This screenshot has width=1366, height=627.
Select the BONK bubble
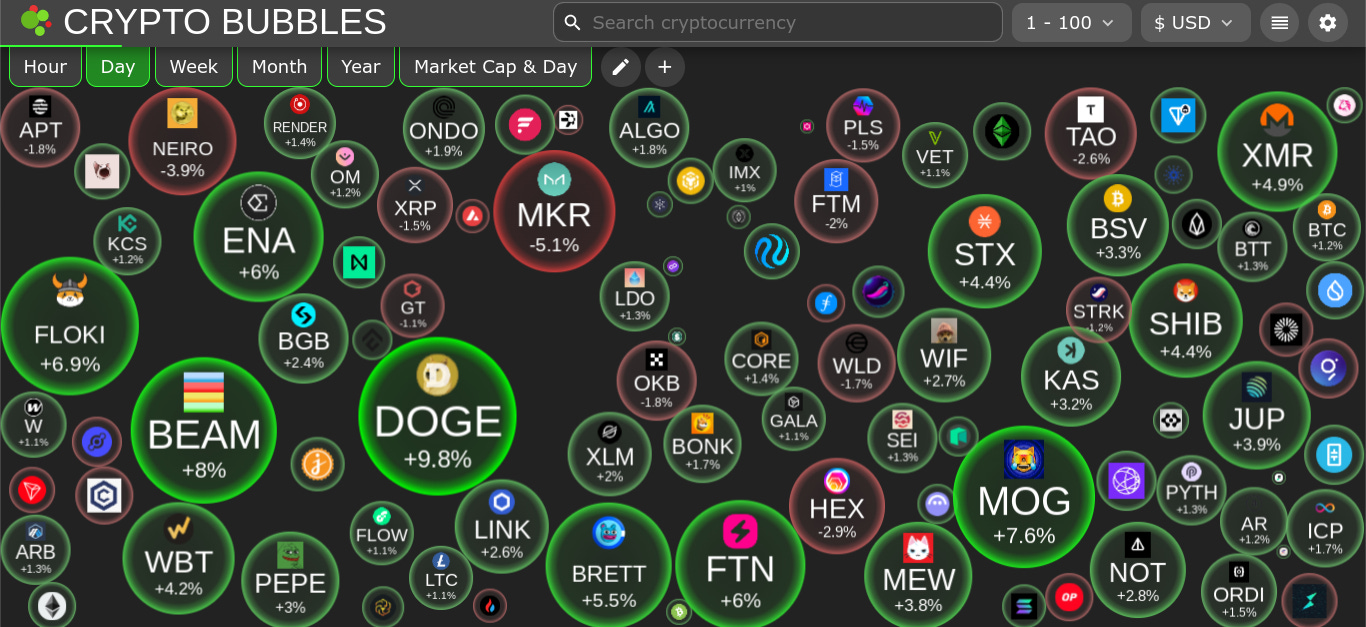click(703, 443)
